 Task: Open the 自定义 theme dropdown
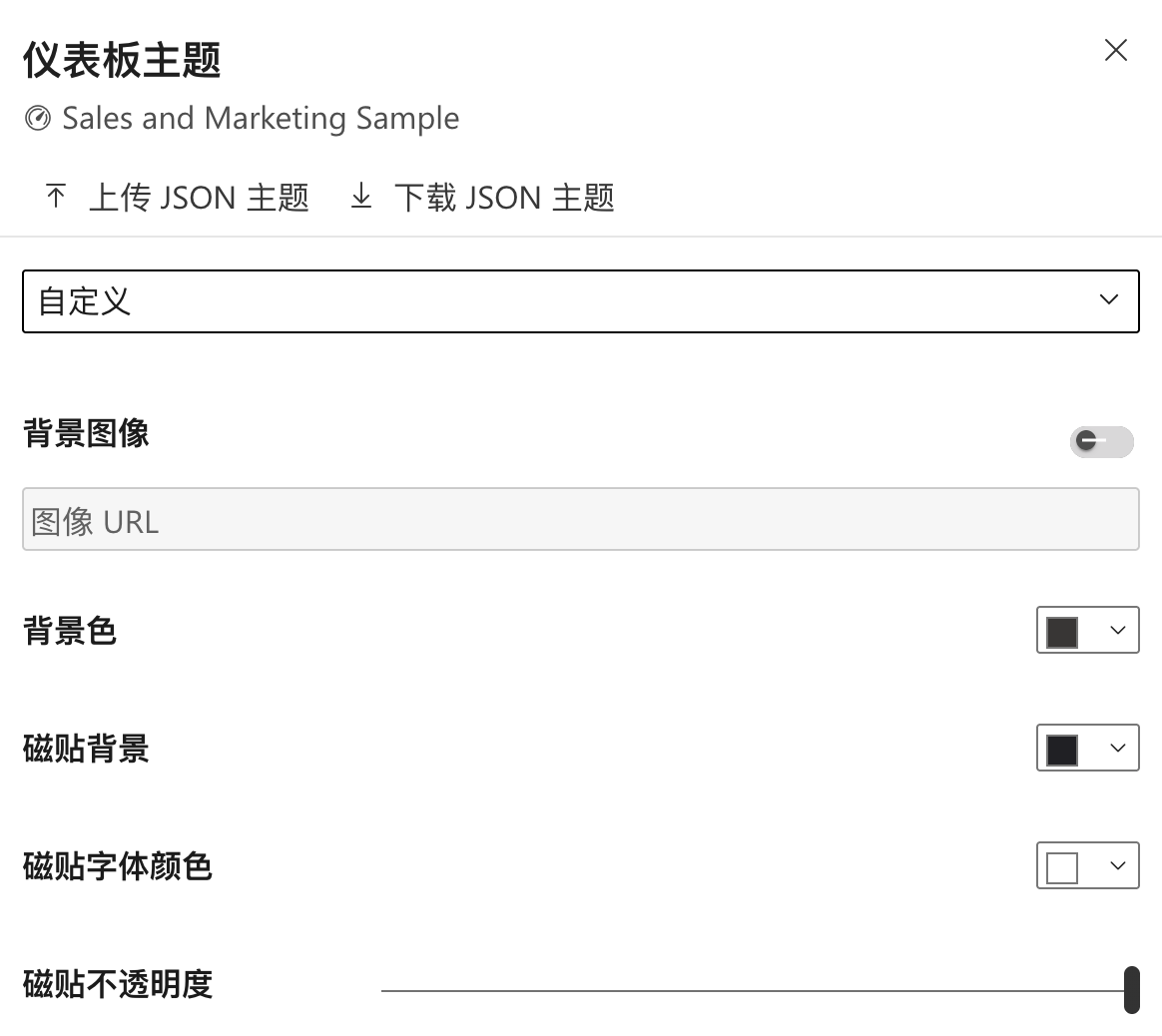coord(581,299)
